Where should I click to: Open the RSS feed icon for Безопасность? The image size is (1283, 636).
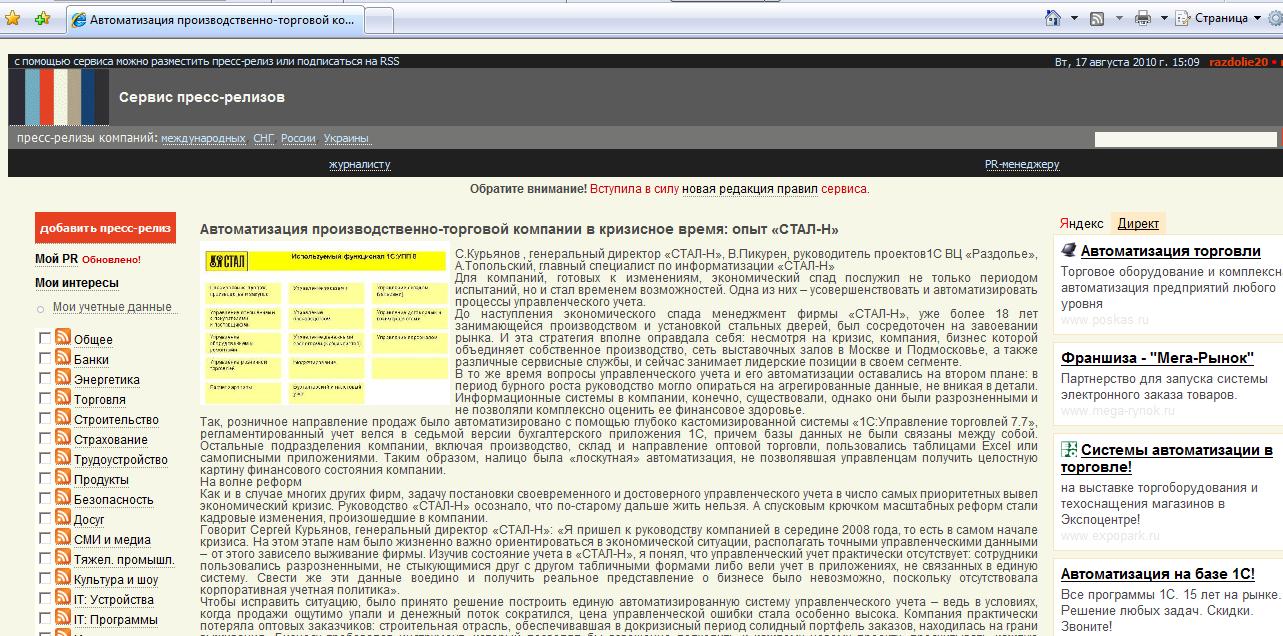click(x=63, y=498)
